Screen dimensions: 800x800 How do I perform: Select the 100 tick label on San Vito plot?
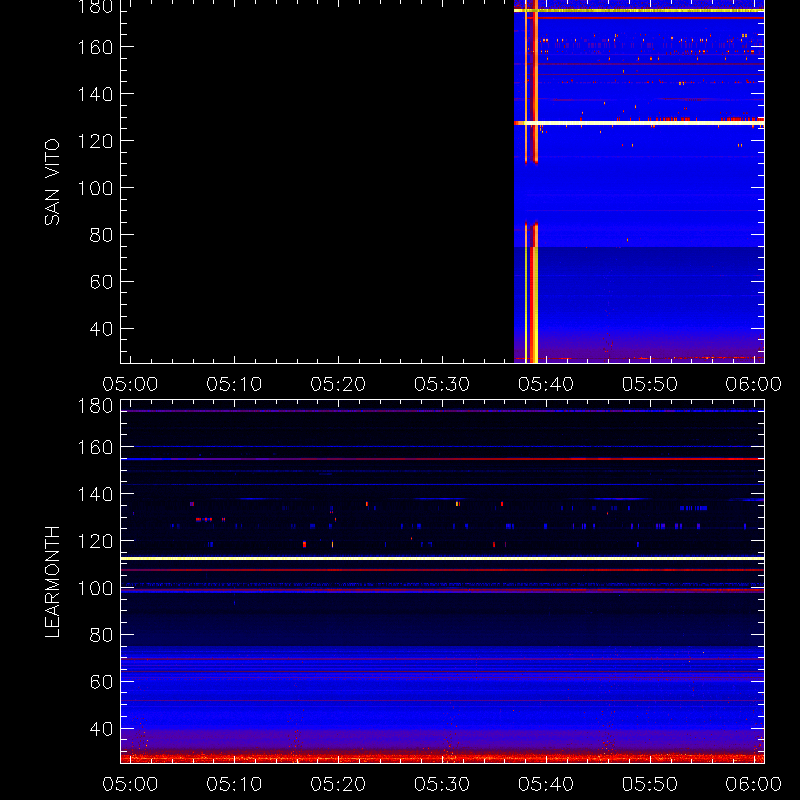coord(95,188)
